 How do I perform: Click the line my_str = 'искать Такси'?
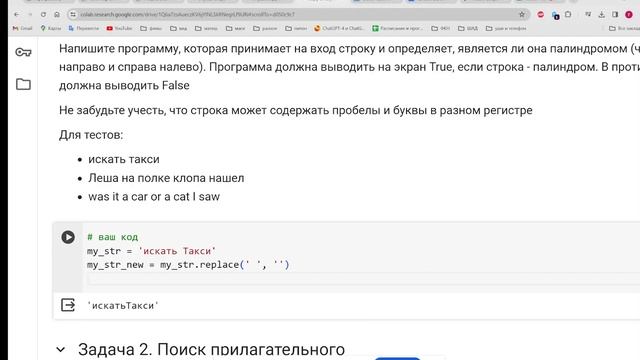tap(151, 251)
